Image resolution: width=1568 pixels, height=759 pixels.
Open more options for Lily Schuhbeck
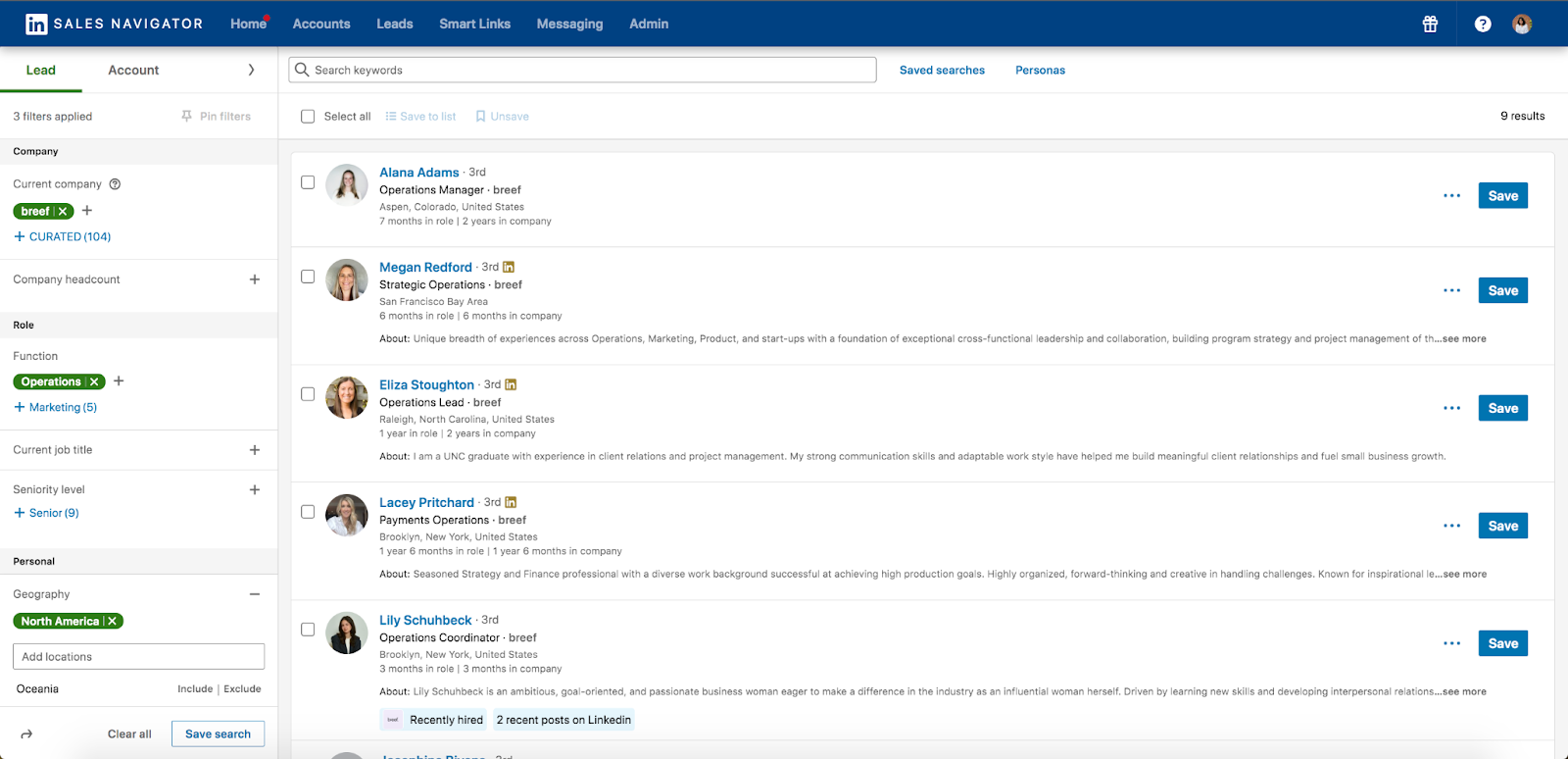[1451, 643]
